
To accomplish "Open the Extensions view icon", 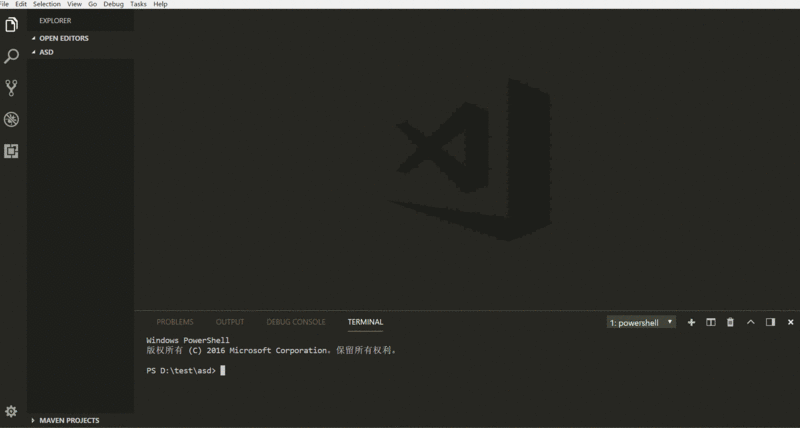I will (x=11, y=151).
